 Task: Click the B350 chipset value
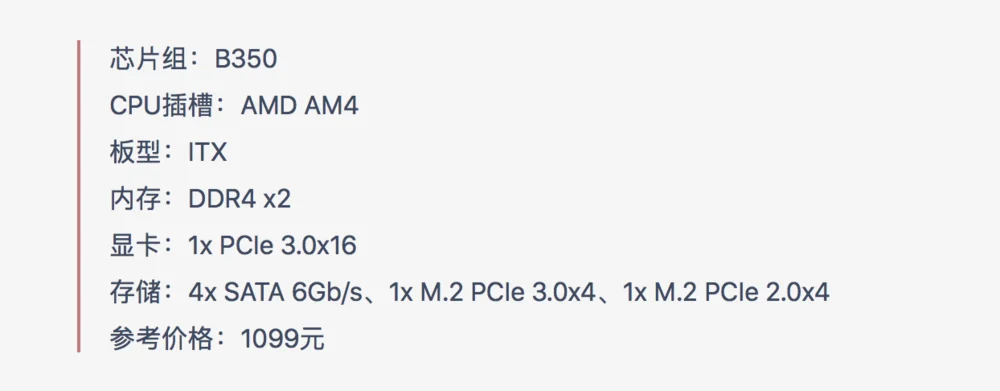pos(246,60)
